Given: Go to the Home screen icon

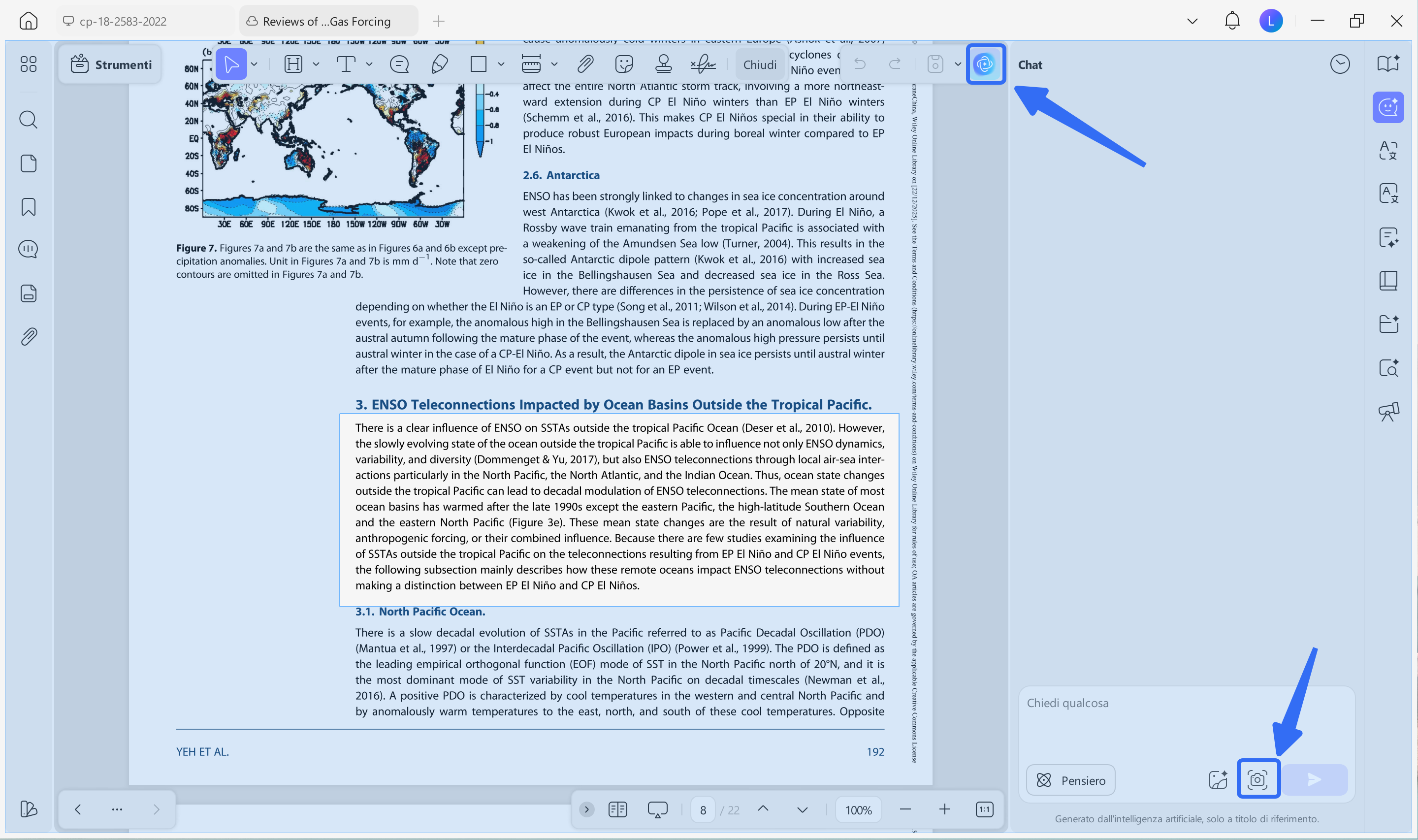Looking at the screenshot, I should click(28, 21).
